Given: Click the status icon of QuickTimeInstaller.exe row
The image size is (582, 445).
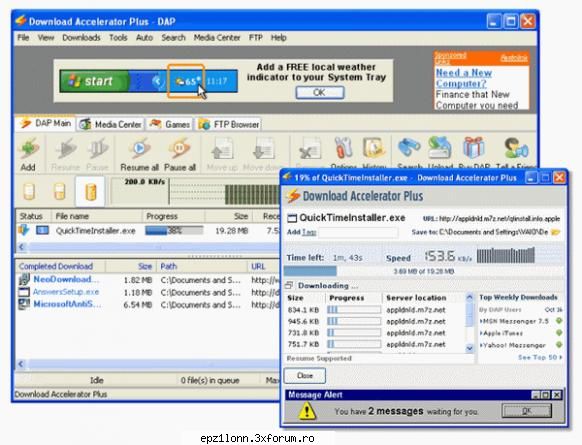Looking at the screenshot, I should (x=23, y=230).
